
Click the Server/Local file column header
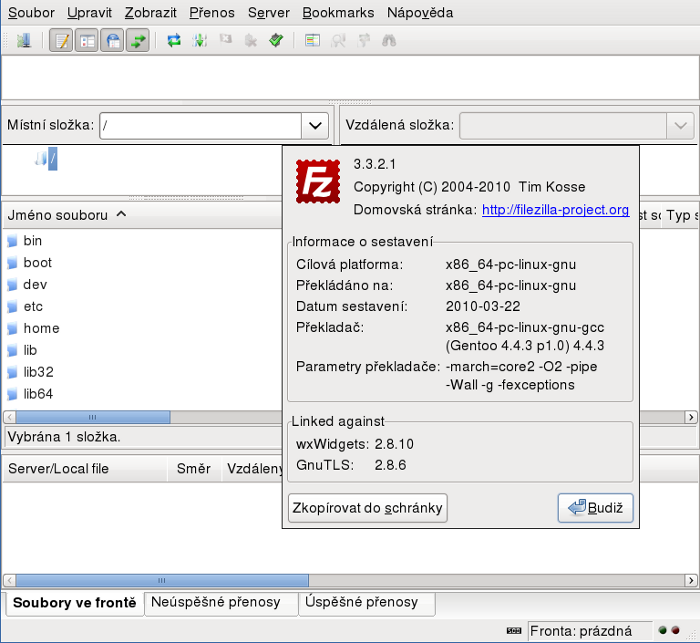click(85, 469)
